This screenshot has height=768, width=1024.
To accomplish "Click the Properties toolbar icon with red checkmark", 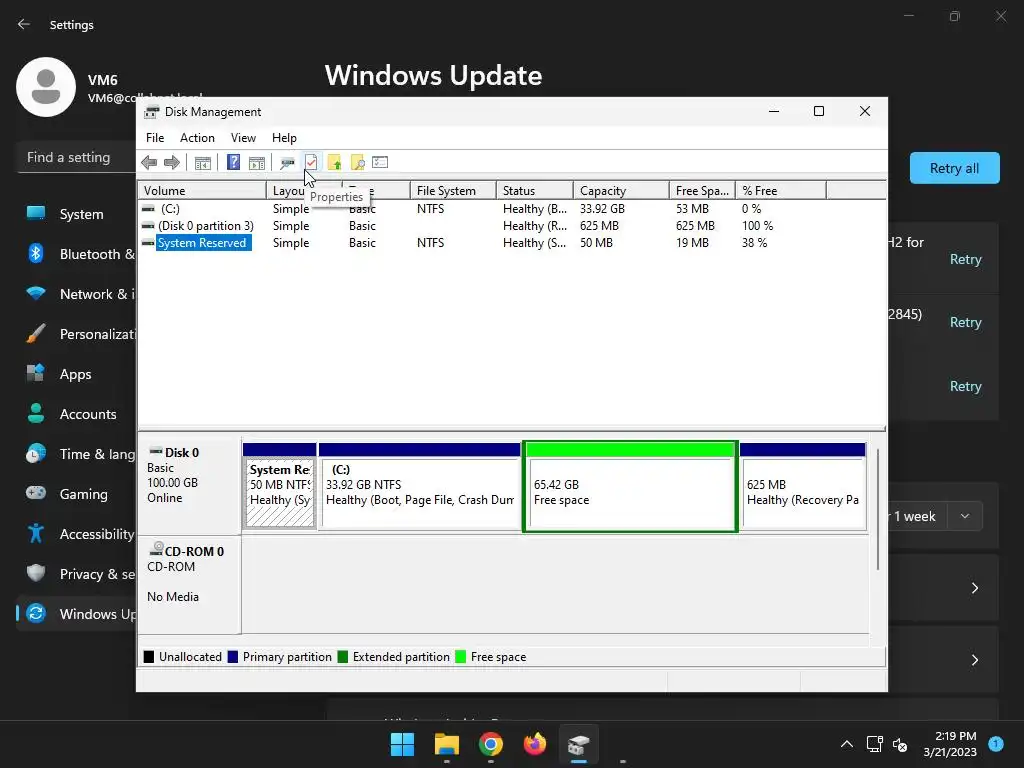I will (x=311, y=162).
